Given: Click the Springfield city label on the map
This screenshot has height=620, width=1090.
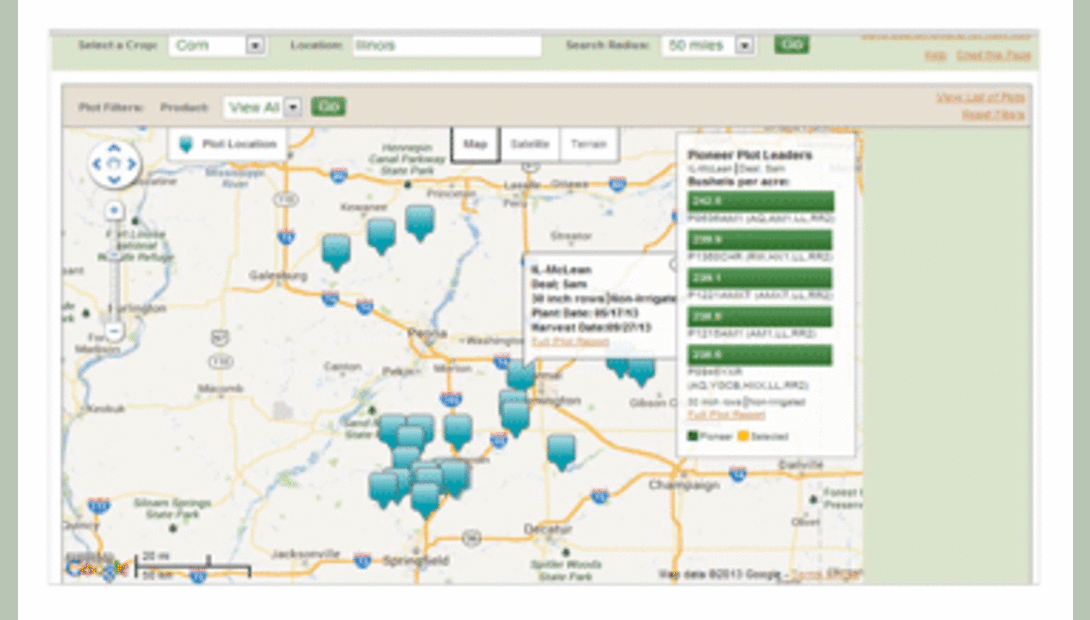Looking at the screenshot, I should pyautogui.click(x=416, y=560).
